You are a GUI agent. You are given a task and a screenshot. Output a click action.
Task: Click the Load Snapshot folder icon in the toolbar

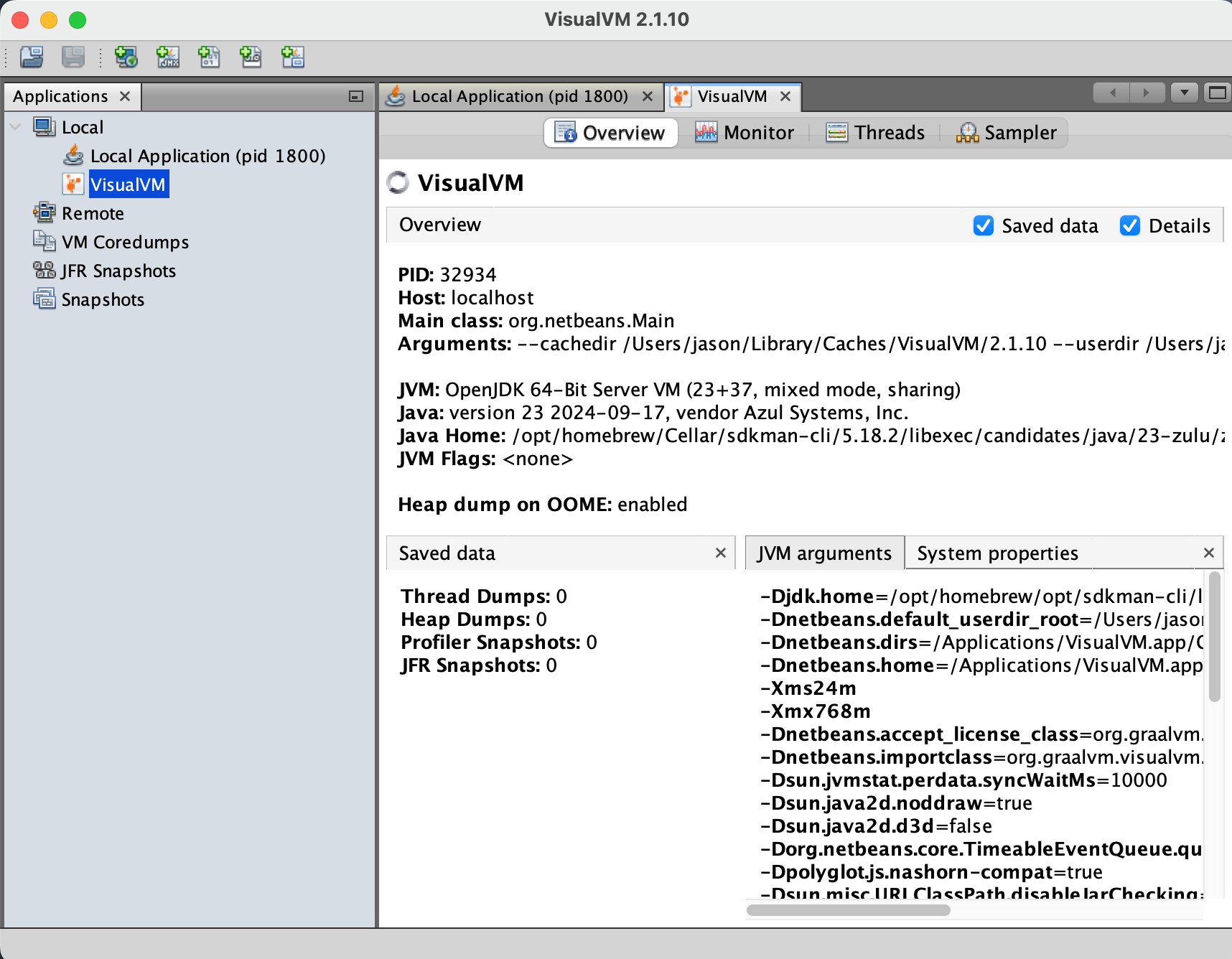(x=32, y=57)
